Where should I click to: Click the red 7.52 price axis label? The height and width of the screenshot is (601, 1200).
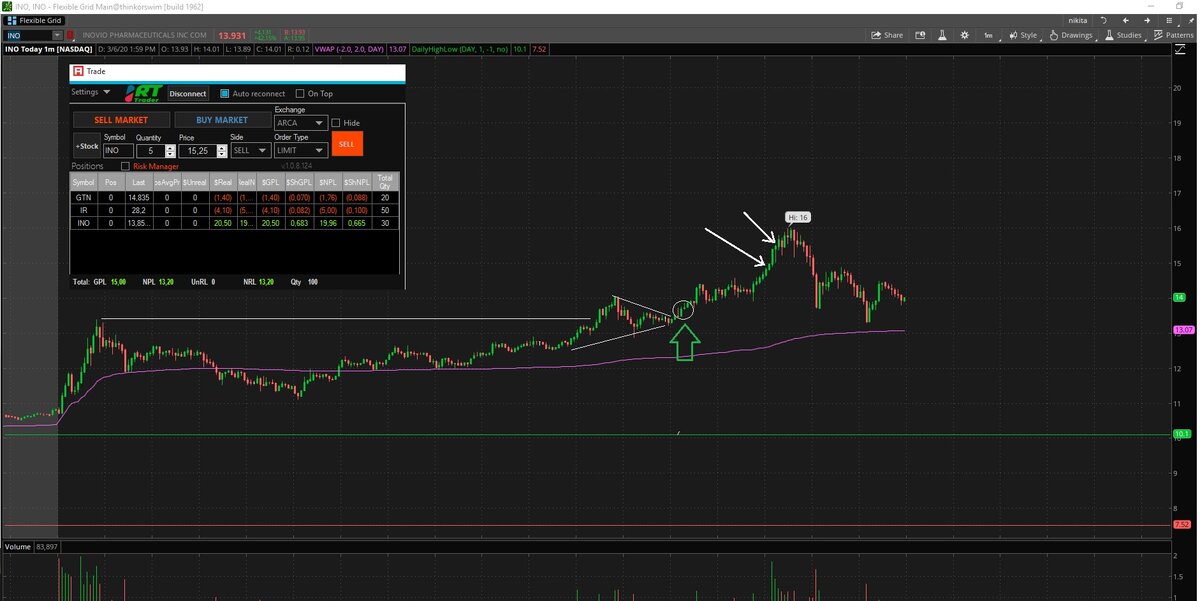coord(1182,524)
